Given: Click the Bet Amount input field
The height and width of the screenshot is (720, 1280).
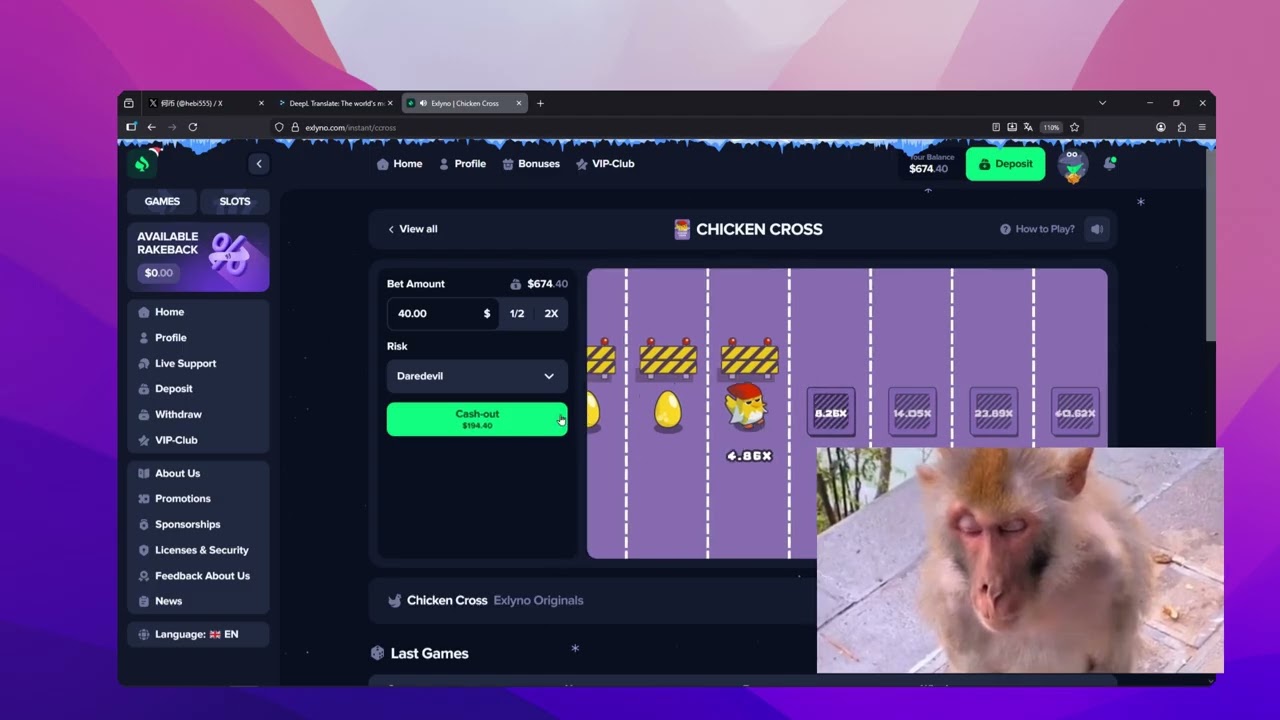Looking at the screenshot, I should 440,314.
